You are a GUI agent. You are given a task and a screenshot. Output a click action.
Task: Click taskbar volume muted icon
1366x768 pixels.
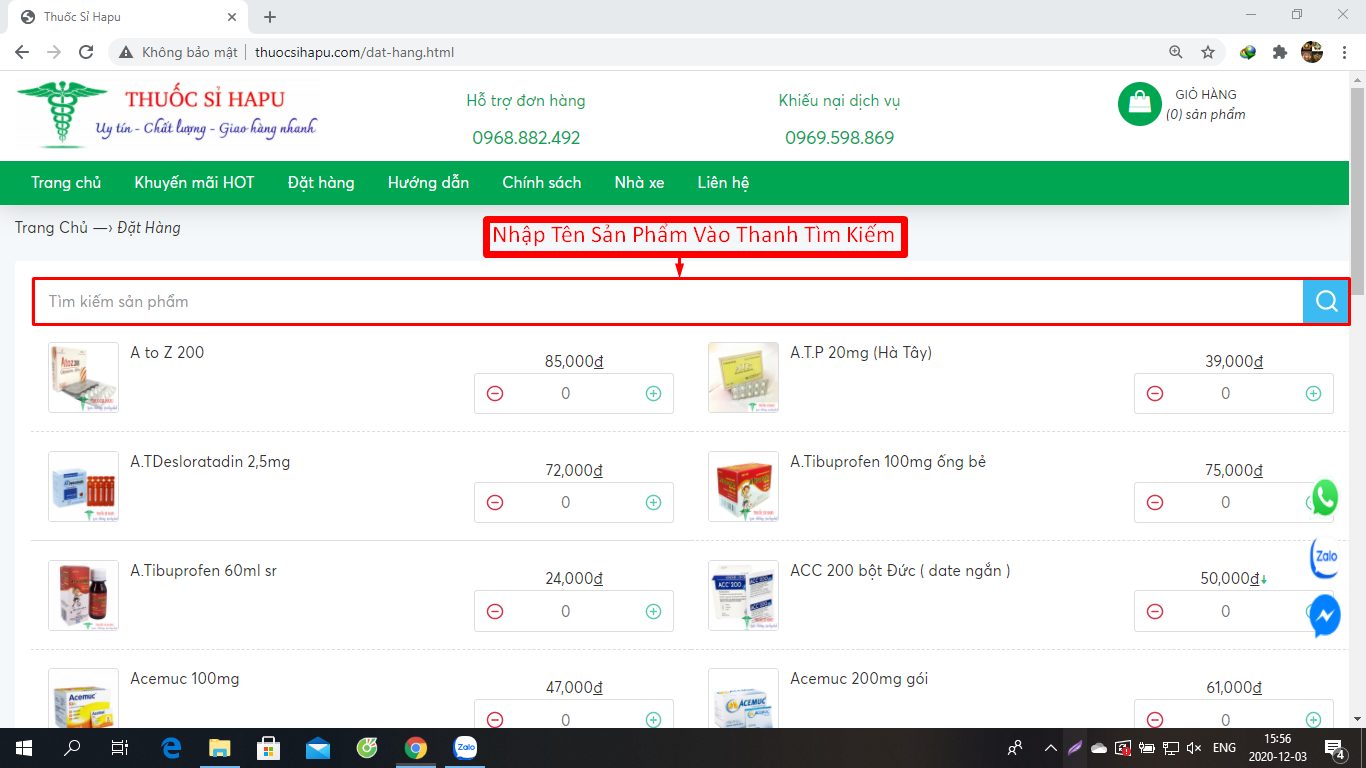coord(1194,747)
